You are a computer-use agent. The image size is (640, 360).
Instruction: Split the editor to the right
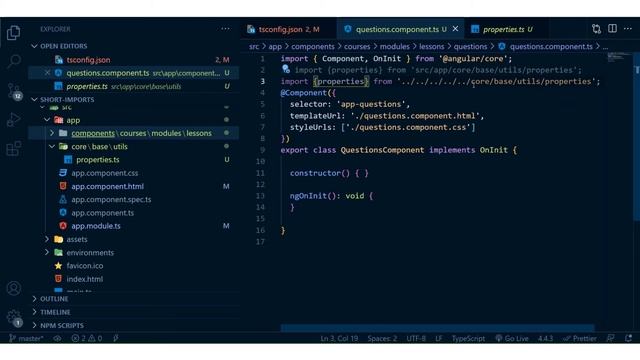point(612,29)
